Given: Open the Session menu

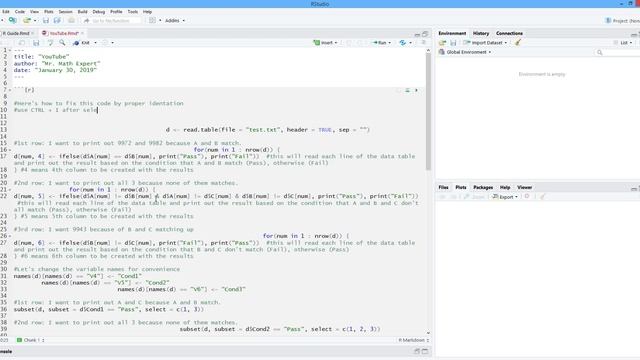Looking at the screenshot, I should (x=65, y=12).
